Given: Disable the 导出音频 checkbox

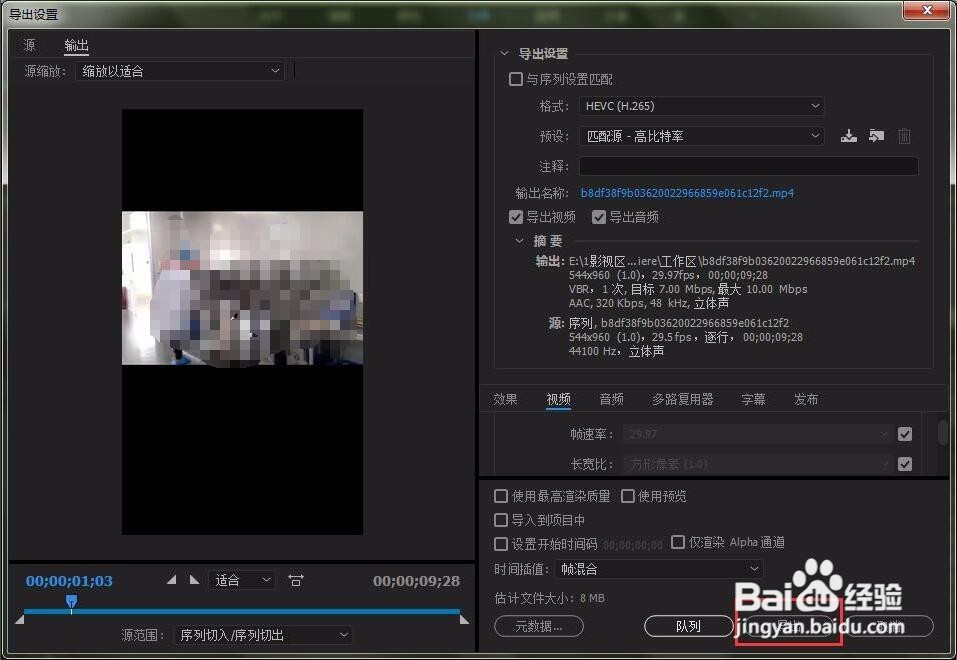Looking at the screenshot, I should (x=599, y=216).
